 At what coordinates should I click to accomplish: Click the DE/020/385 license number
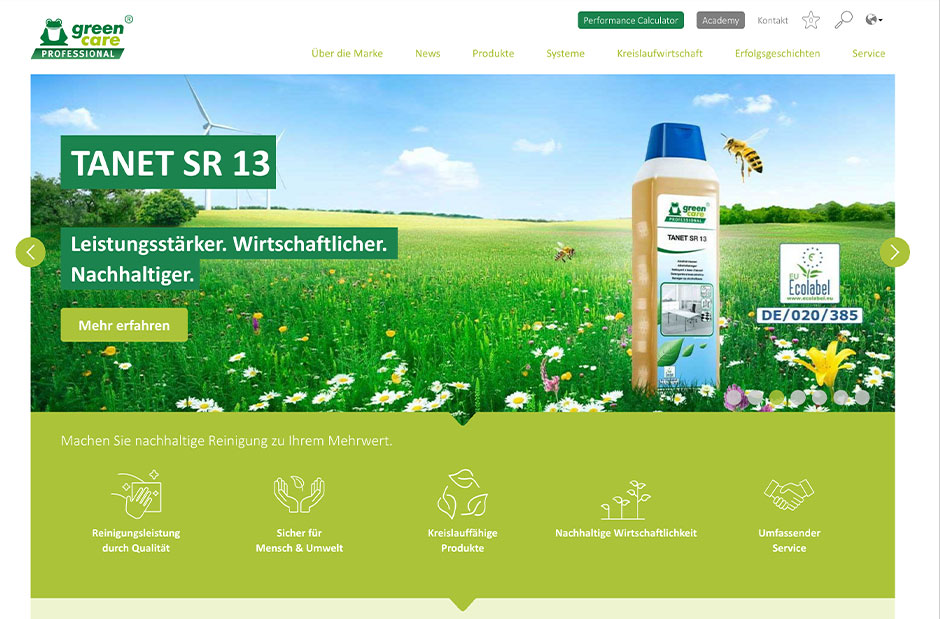pyautogui.click(x=809, y=315)
